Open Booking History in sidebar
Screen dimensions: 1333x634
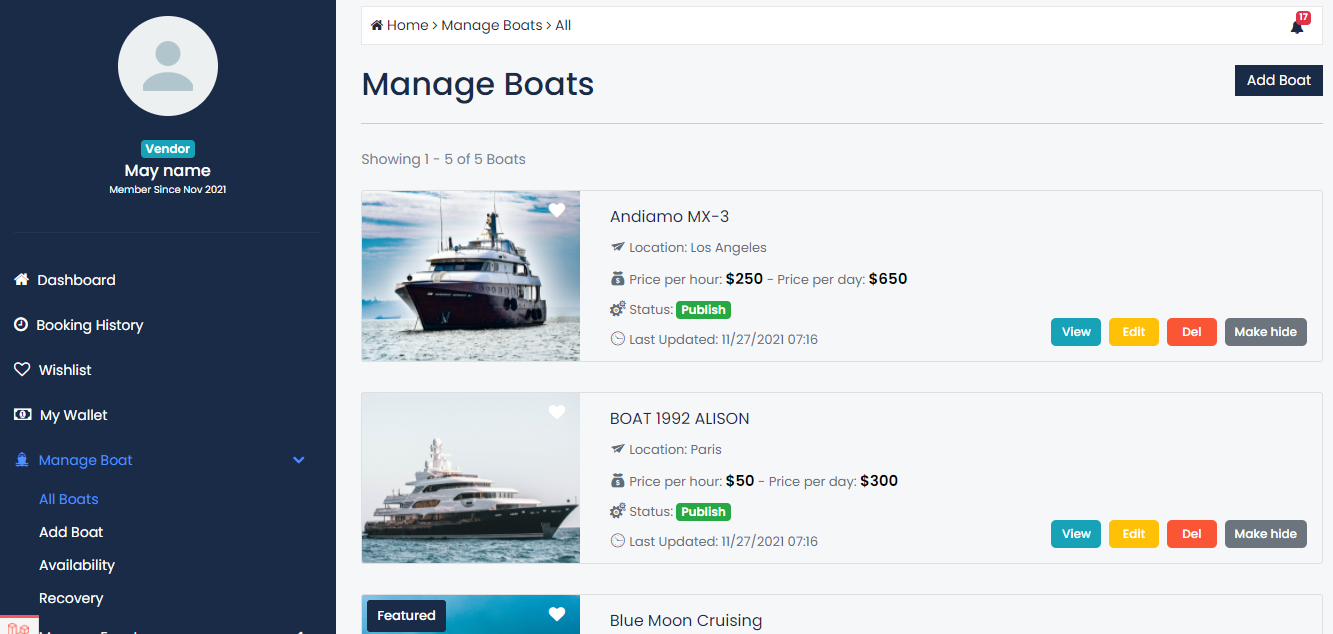click(x=89, y=325)
